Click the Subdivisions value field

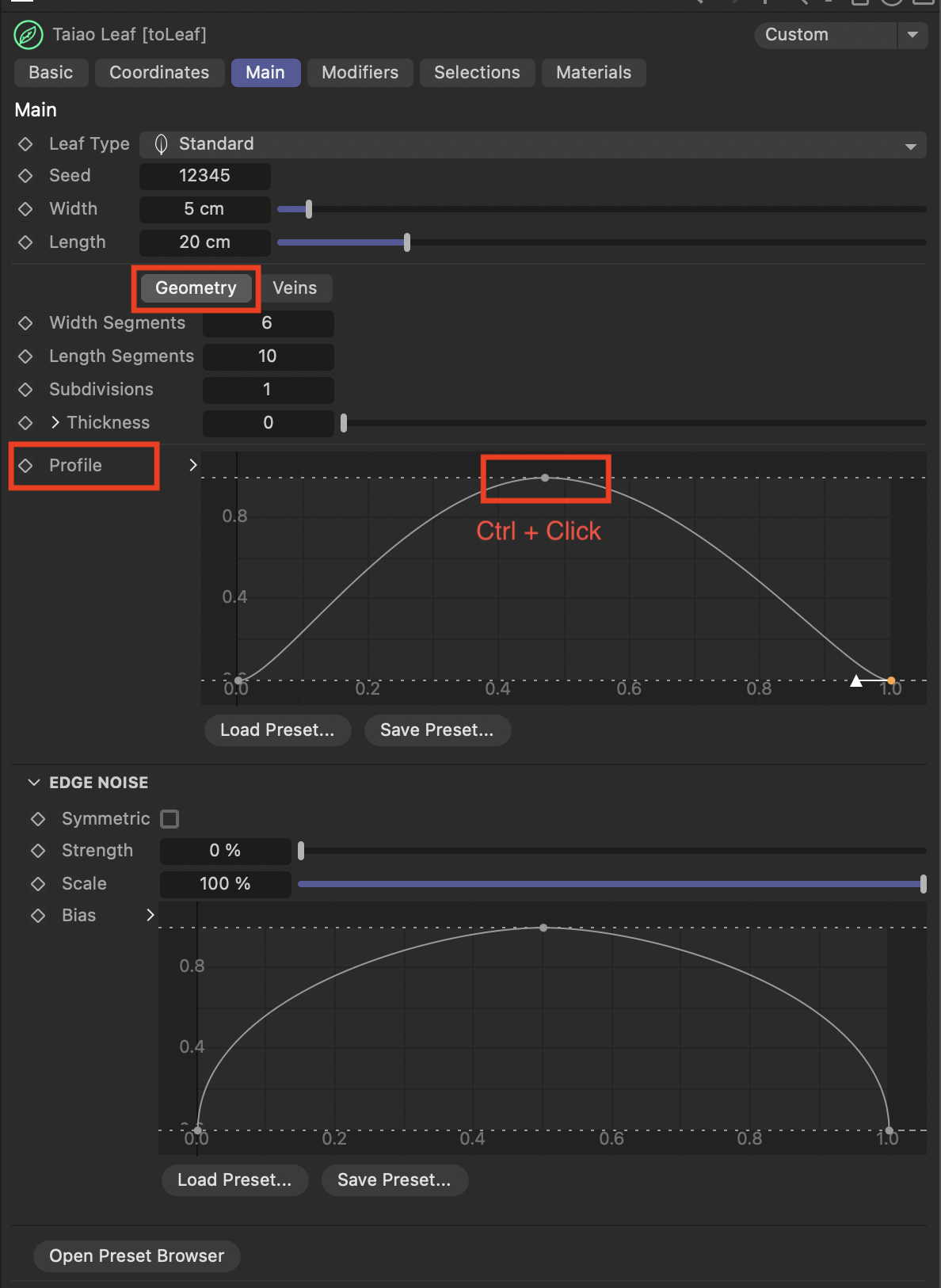point(268,390)
